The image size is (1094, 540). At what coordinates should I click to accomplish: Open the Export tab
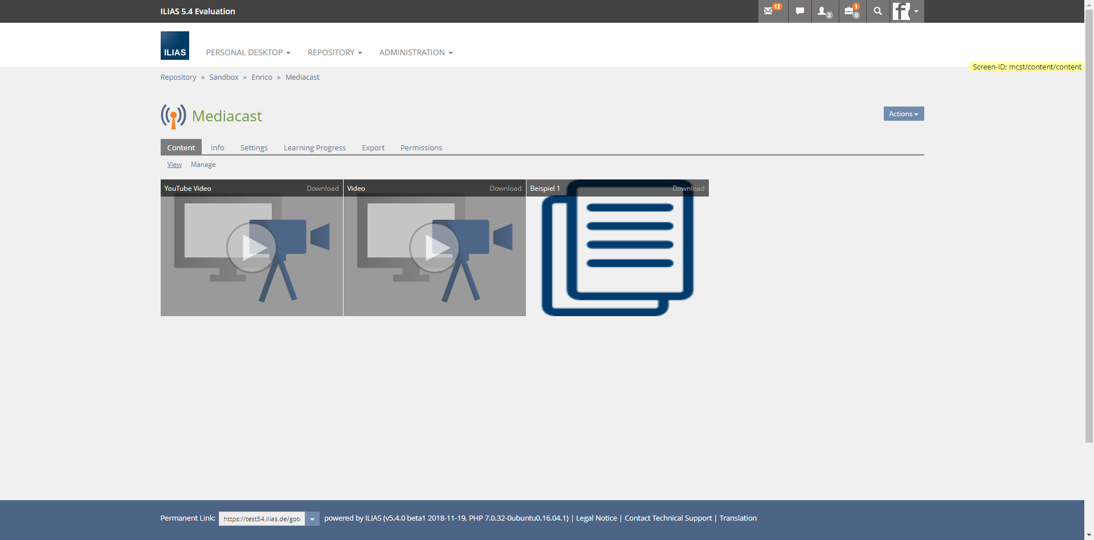[373, 147]
